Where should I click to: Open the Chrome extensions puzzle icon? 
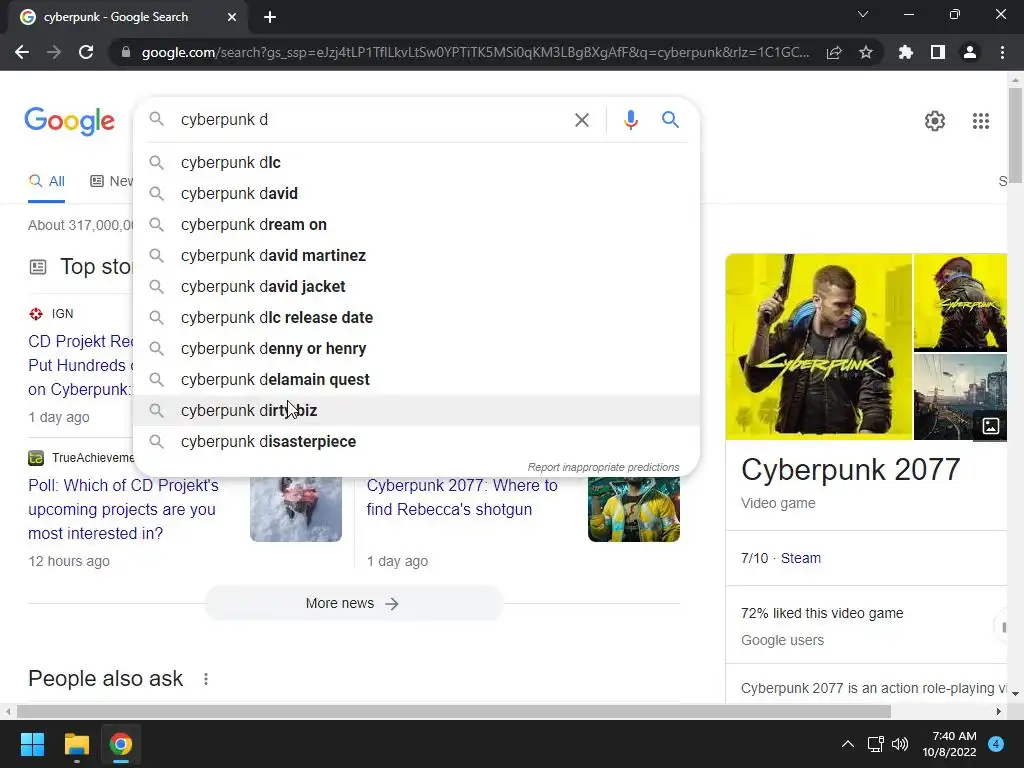(x=905, y=52)
